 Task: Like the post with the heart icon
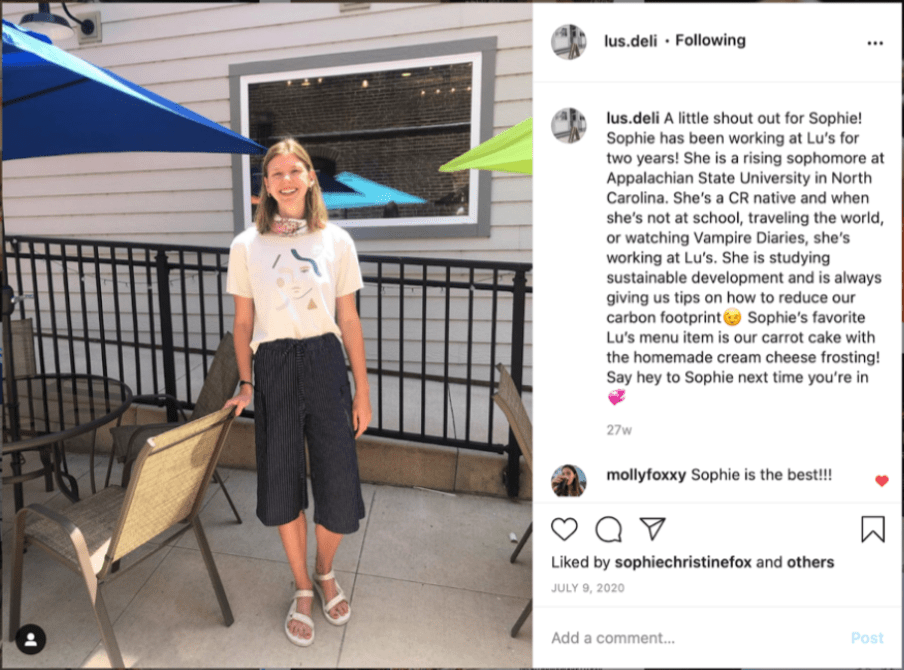(x=564, y=529)
